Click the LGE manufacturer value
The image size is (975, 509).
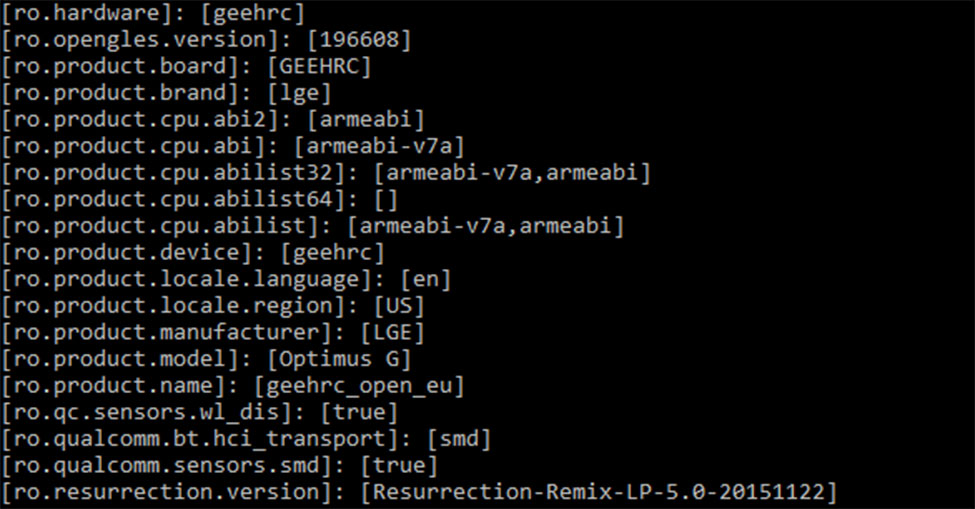pyautogui.click(x=392, y=333)
